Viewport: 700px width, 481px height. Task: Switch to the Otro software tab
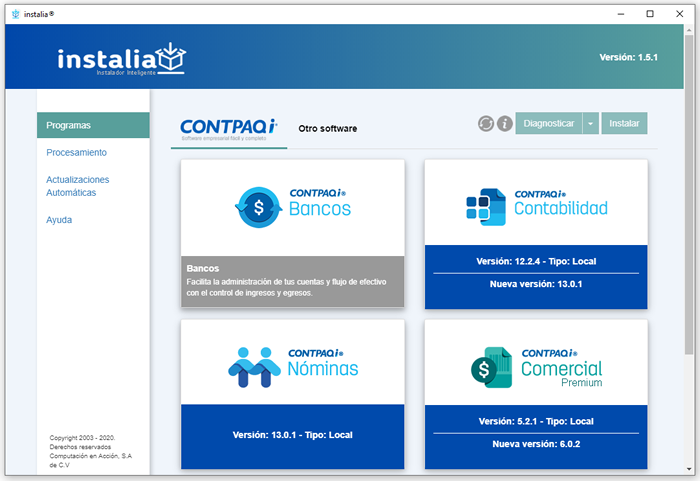point(328,129)
